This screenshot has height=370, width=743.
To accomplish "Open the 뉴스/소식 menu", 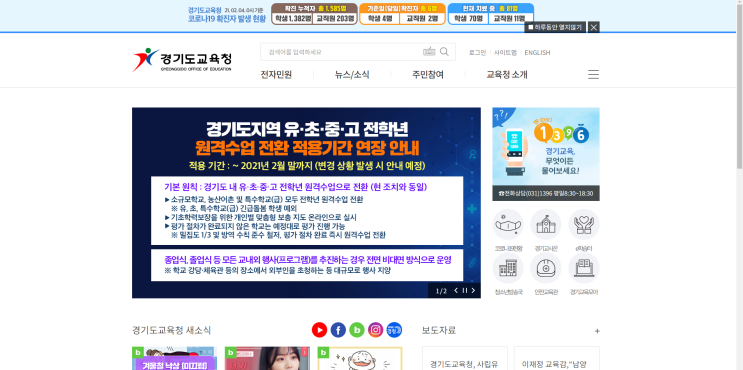I will tap(352, 75).
